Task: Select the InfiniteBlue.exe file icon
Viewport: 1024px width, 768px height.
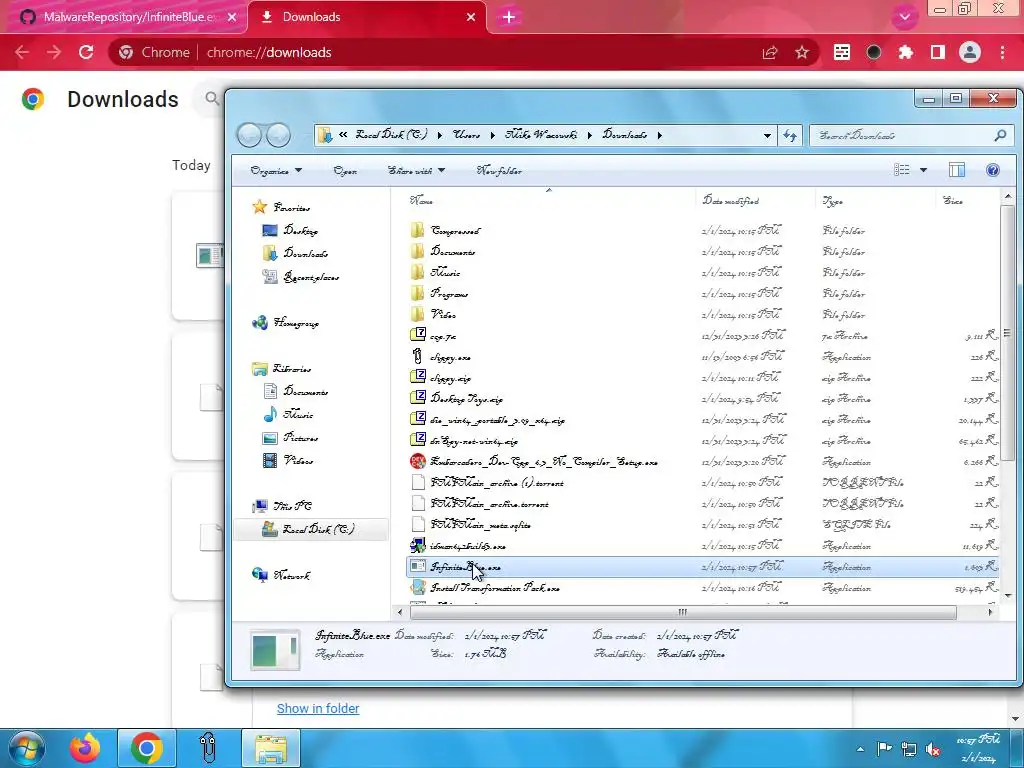Action: pos(418,566)
